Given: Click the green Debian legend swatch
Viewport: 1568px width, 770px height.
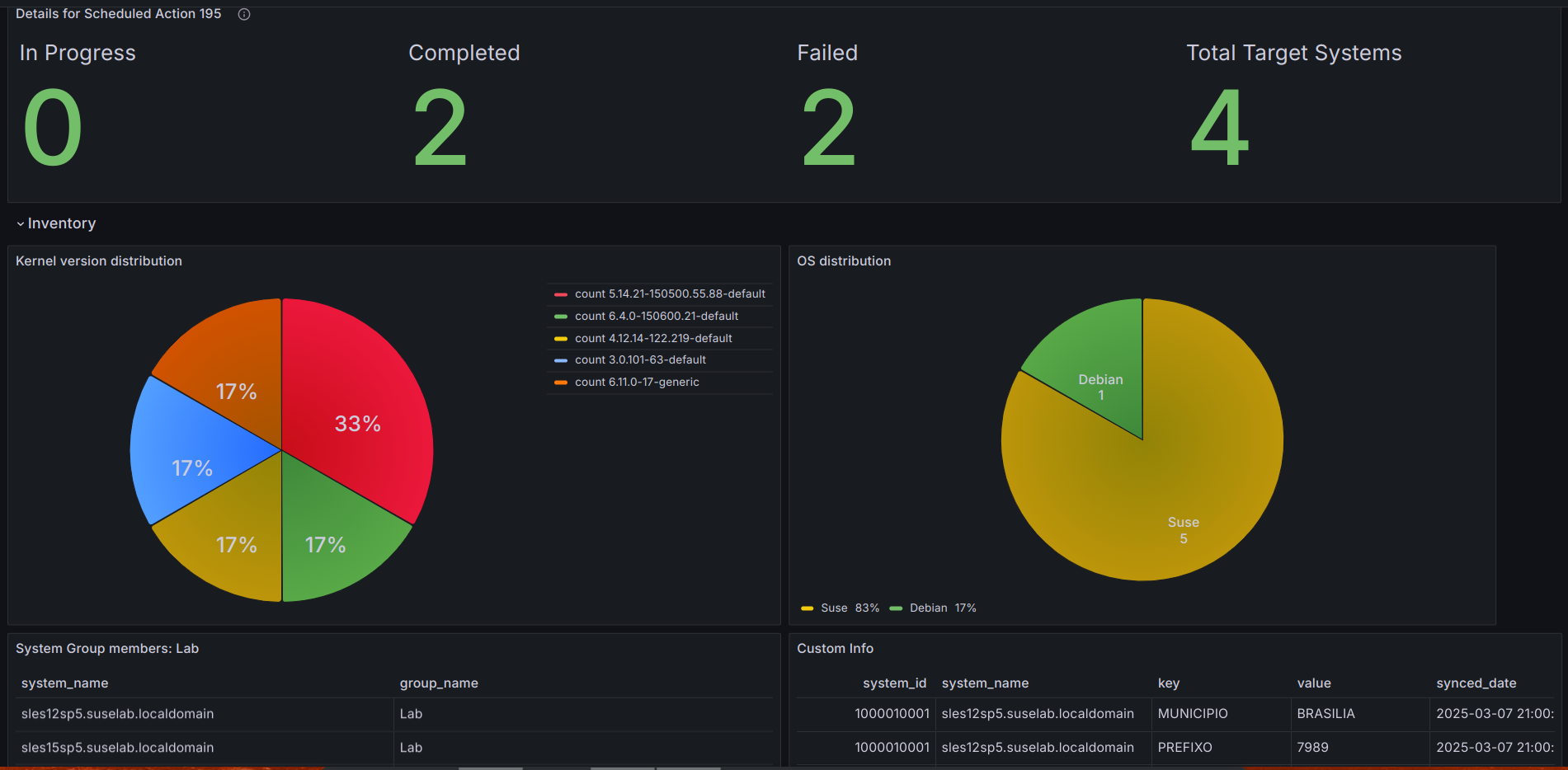Looking at the screenshot, I should point(896,608).
